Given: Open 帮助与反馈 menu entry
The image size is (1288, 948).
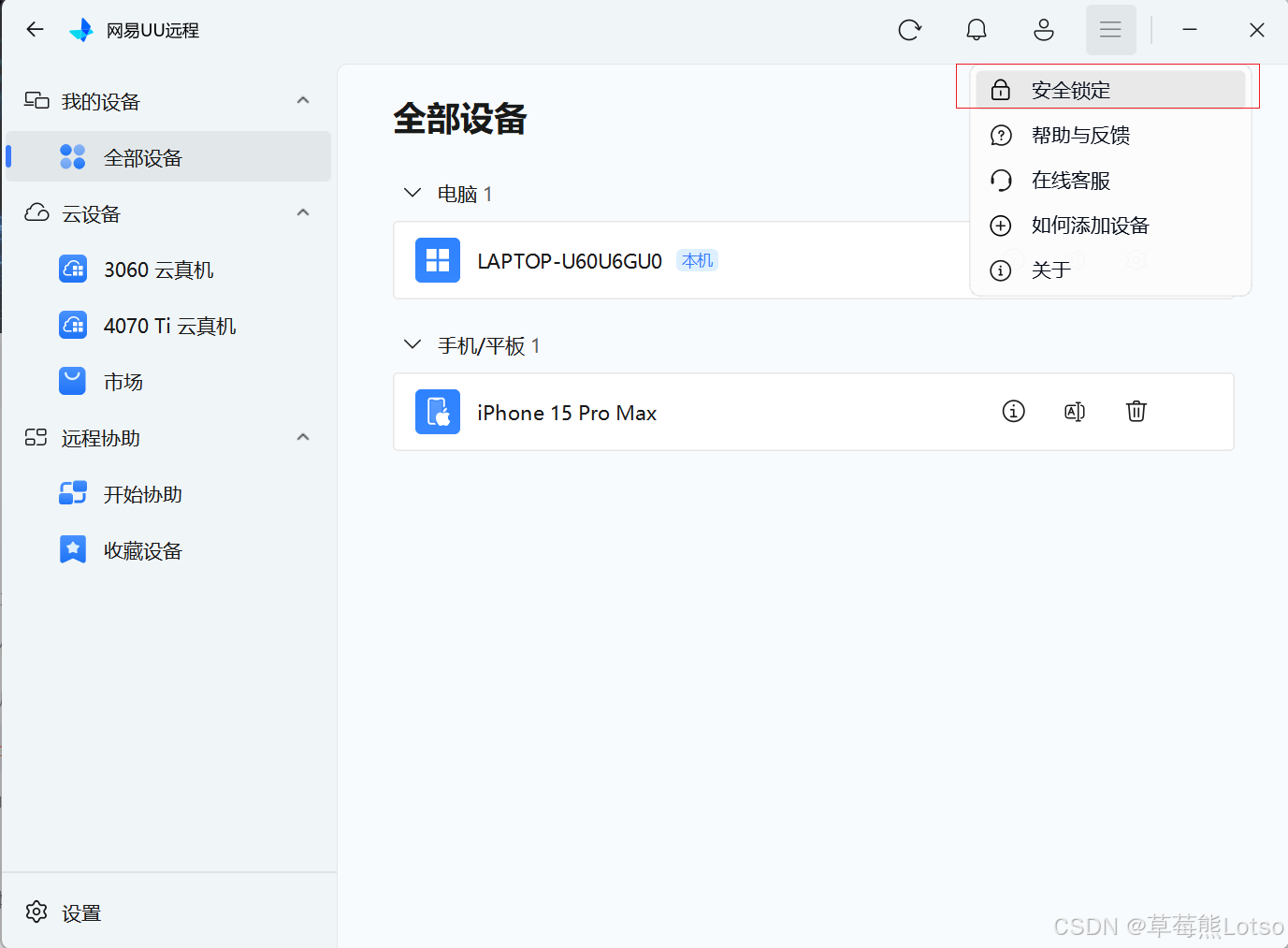Looking at the screenshot, I should click(1110, 136).
